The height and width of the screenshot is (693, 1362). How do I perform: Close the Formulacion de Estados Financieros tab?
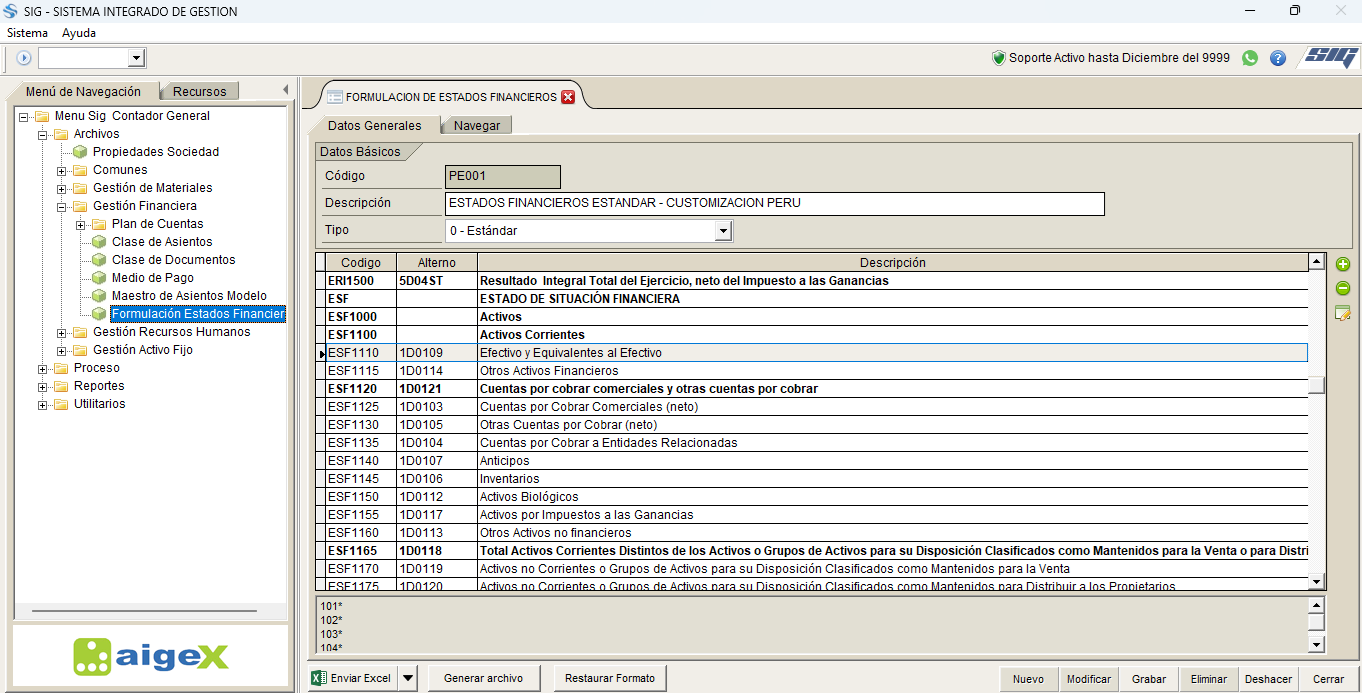(x=568, y=97)
